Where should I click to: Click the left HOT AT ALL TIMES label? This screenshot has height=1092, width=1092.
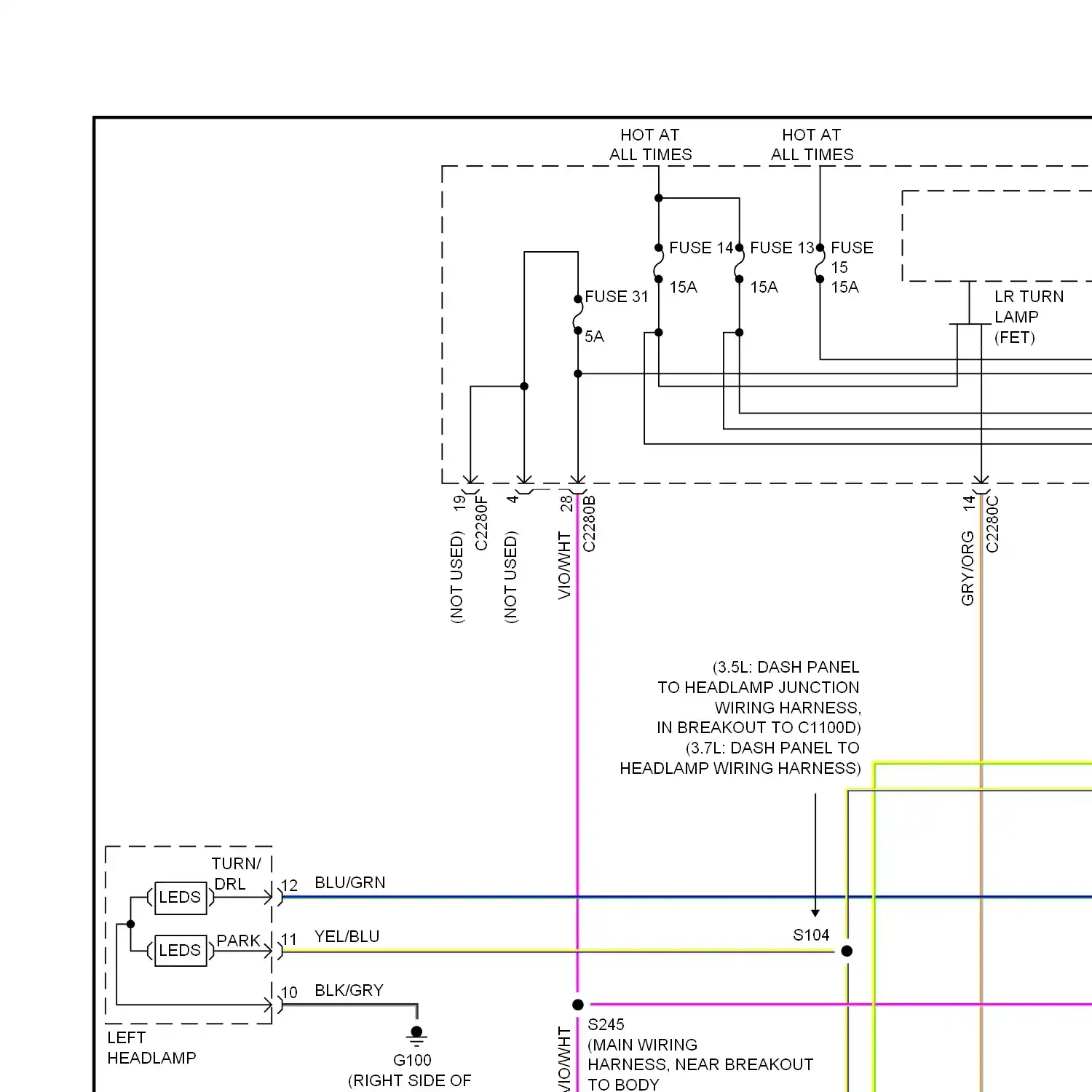point(651,145)
